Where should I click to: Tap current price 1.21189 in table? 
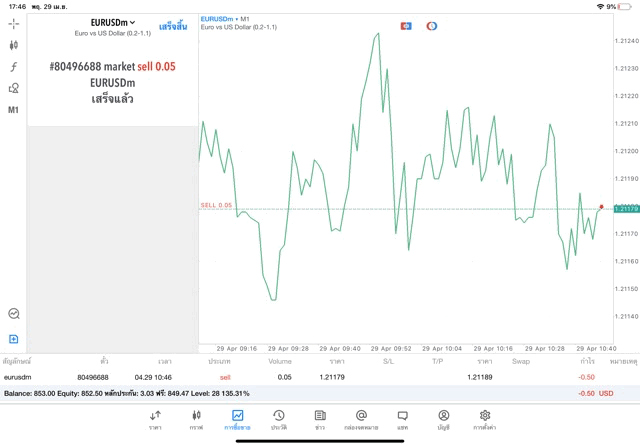point(480,377)
